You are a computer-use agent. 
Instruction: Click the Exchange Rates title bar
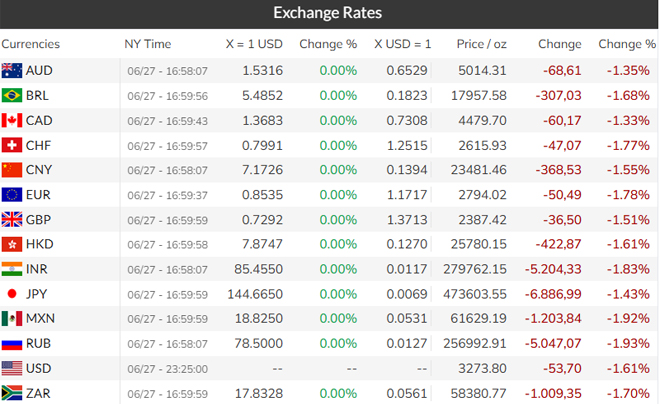click(x=329, y=14)
